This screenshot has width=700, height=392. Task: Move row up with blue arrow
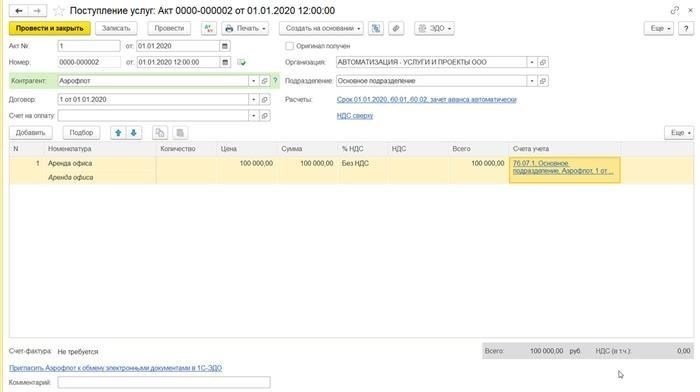pyautogui.click(x=118, y=133)
